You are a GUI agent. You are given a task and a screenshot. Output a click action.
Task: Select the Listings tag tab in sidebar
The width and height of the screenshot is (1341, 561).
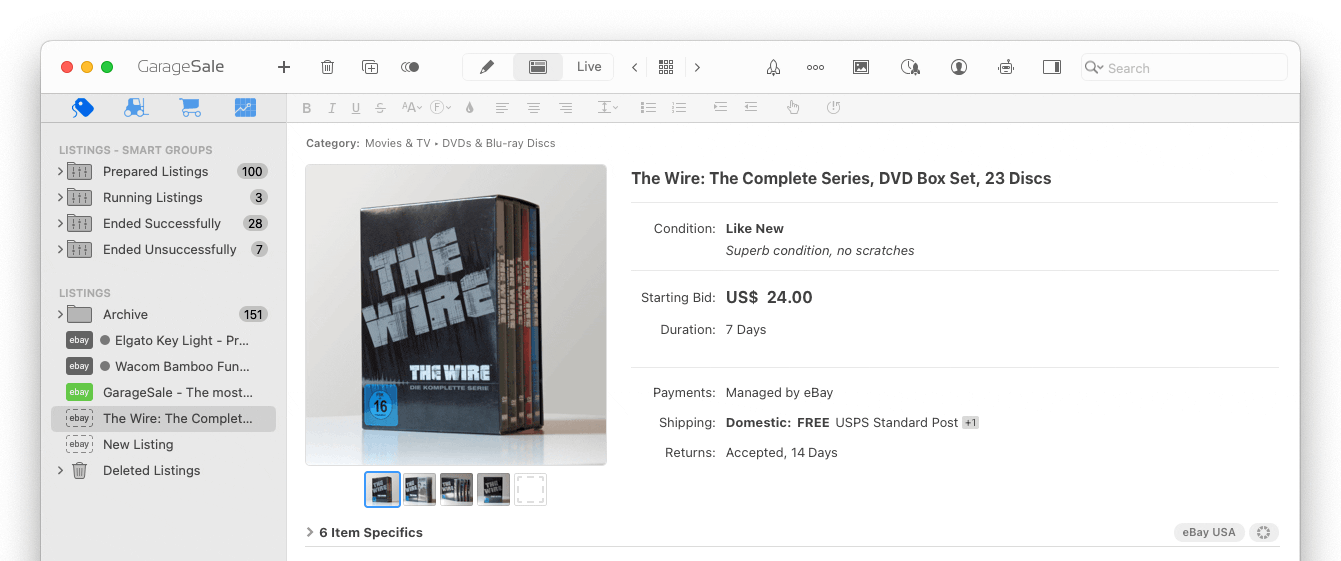click(x=83, y=107)
